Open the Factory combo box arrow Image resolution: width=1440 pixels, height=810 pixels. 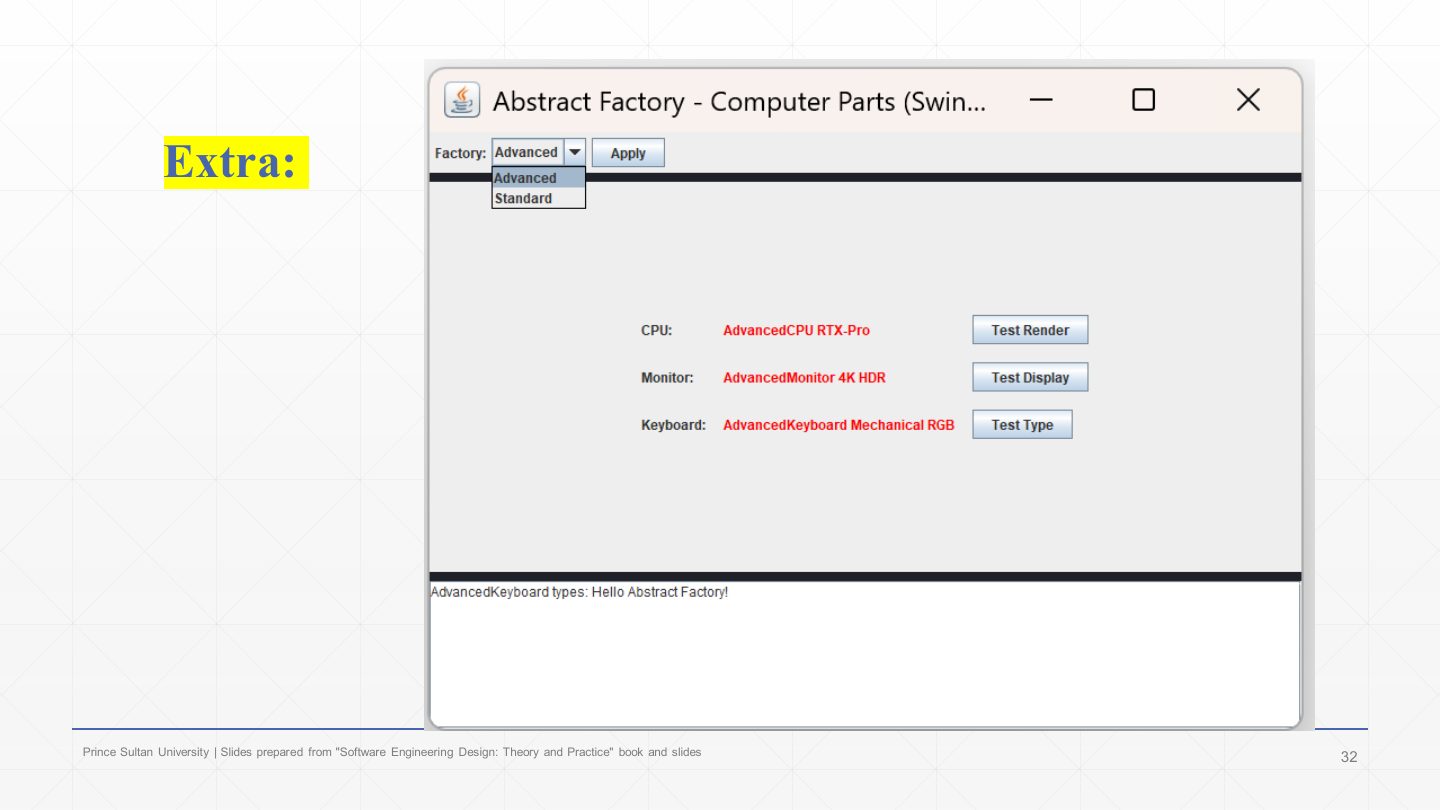(x=575, y=152)
